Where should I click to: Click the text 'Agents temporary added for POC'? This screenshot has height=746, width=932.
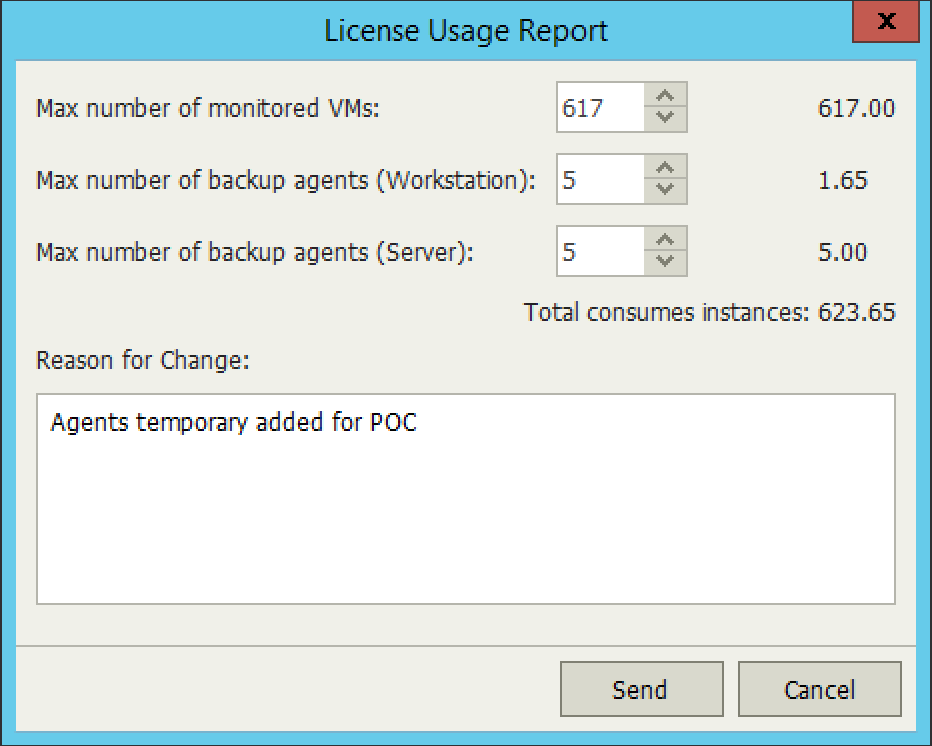pyautogui.click(x=234, y=423)
